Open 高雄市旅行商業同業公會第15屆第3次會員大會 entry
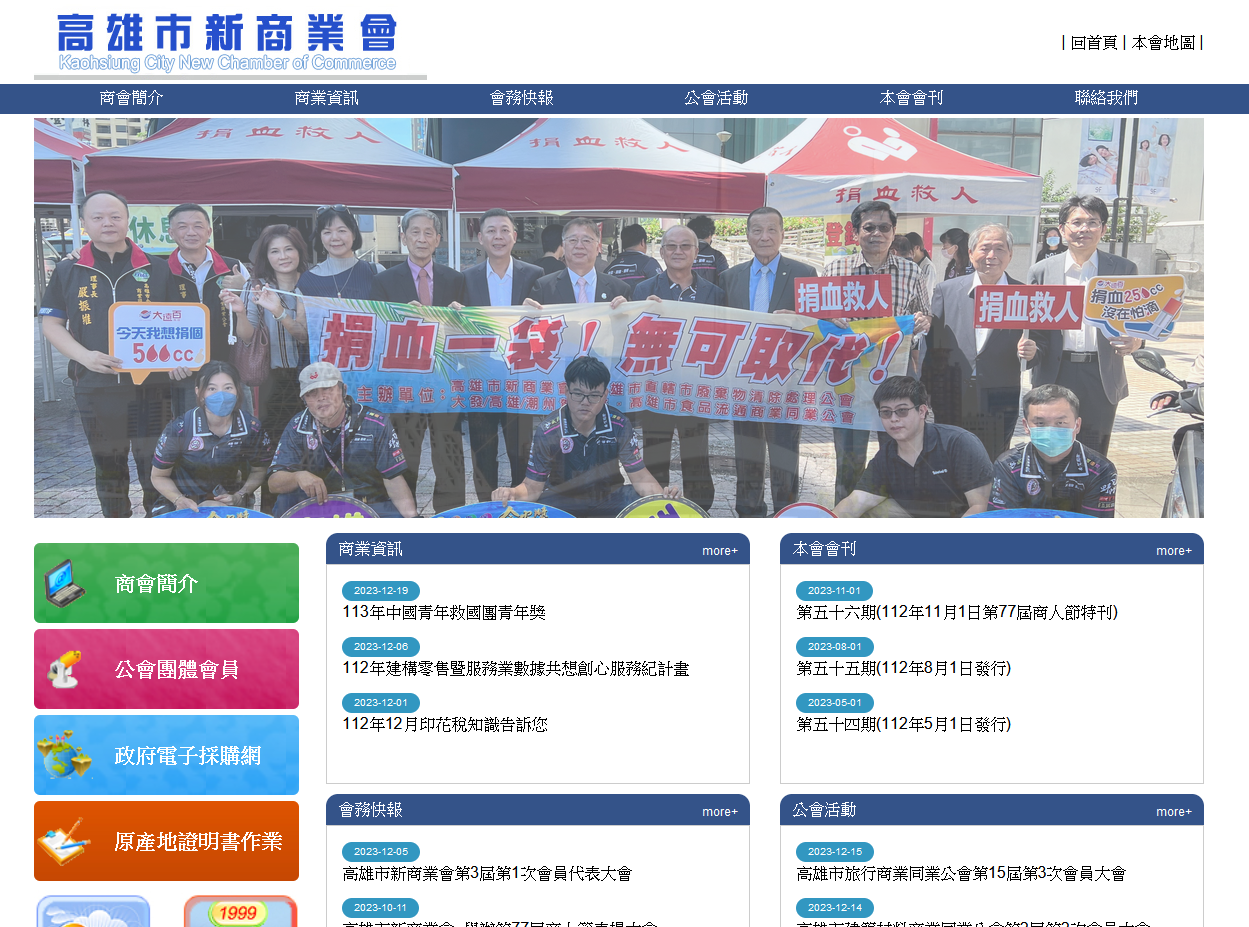 (x=960, y=873)
